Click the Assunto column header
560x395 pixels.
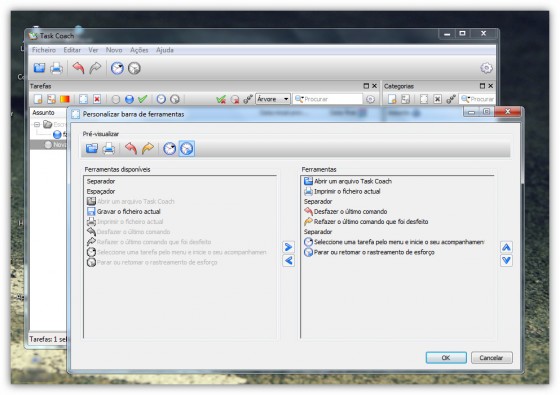click(x=48, y=112)
